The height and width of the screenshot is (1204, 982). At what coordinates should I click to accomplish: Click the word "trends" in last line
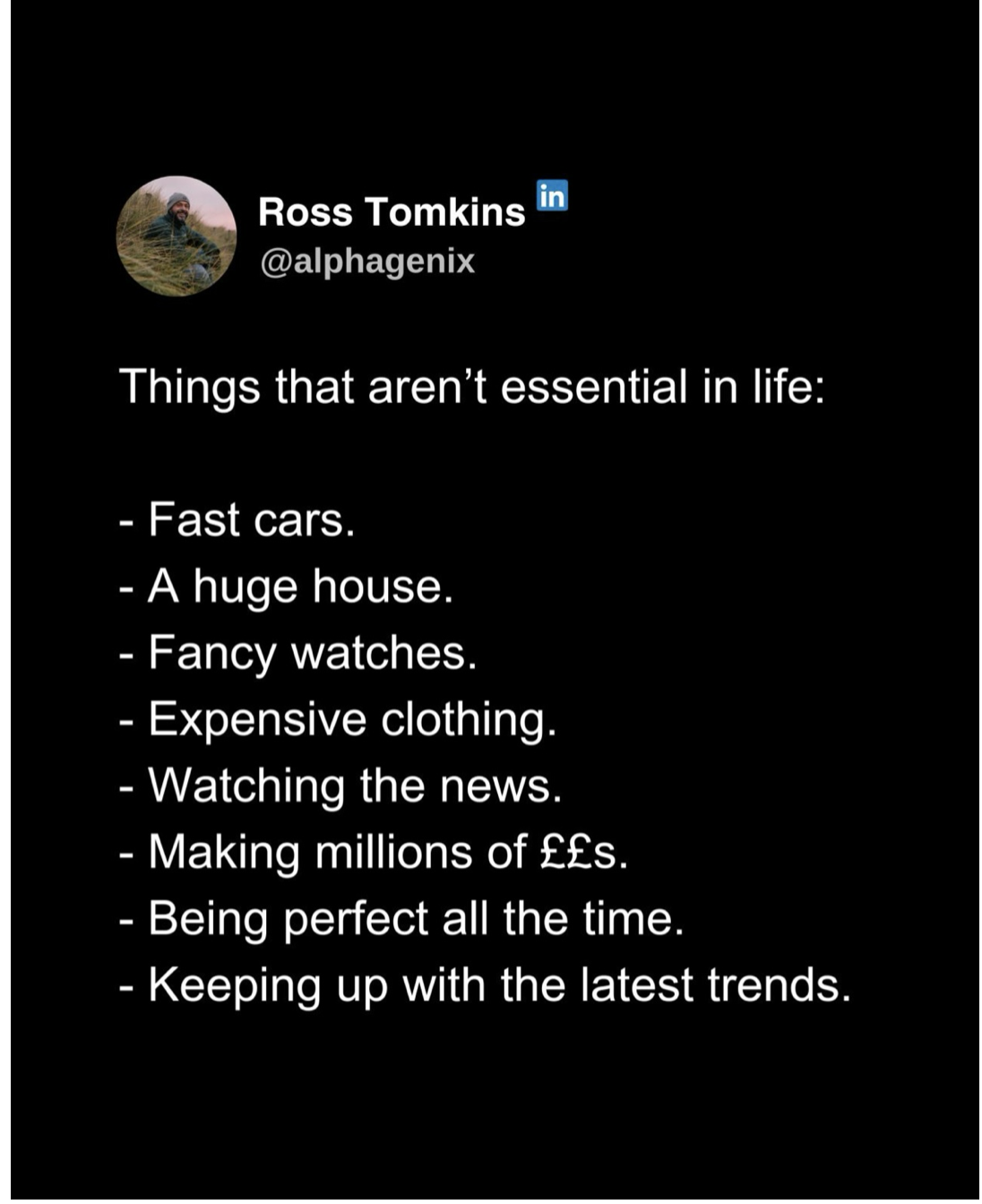click(778, 985)
